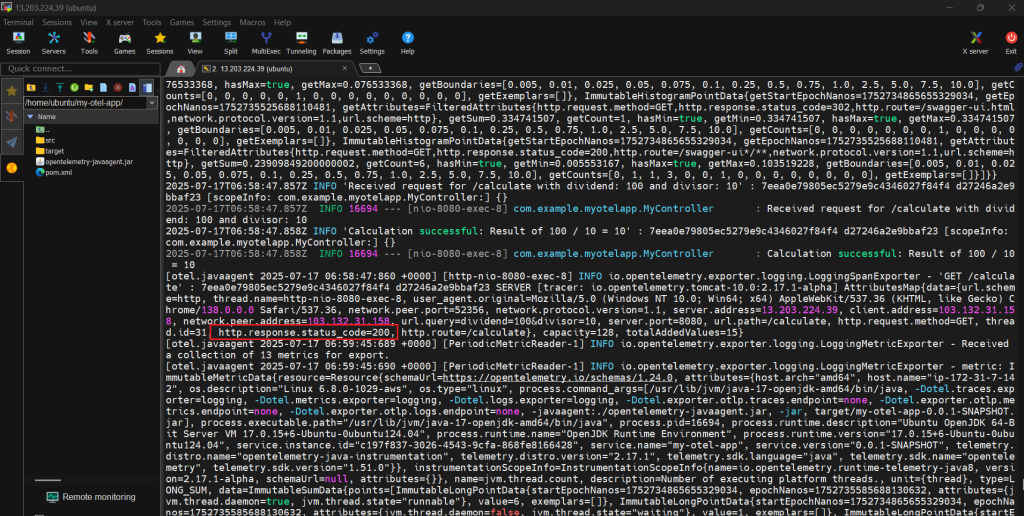Activate the Split terminal toolbar button
Viewport: 1024px width, 516px height.
(x=231, y=43)
